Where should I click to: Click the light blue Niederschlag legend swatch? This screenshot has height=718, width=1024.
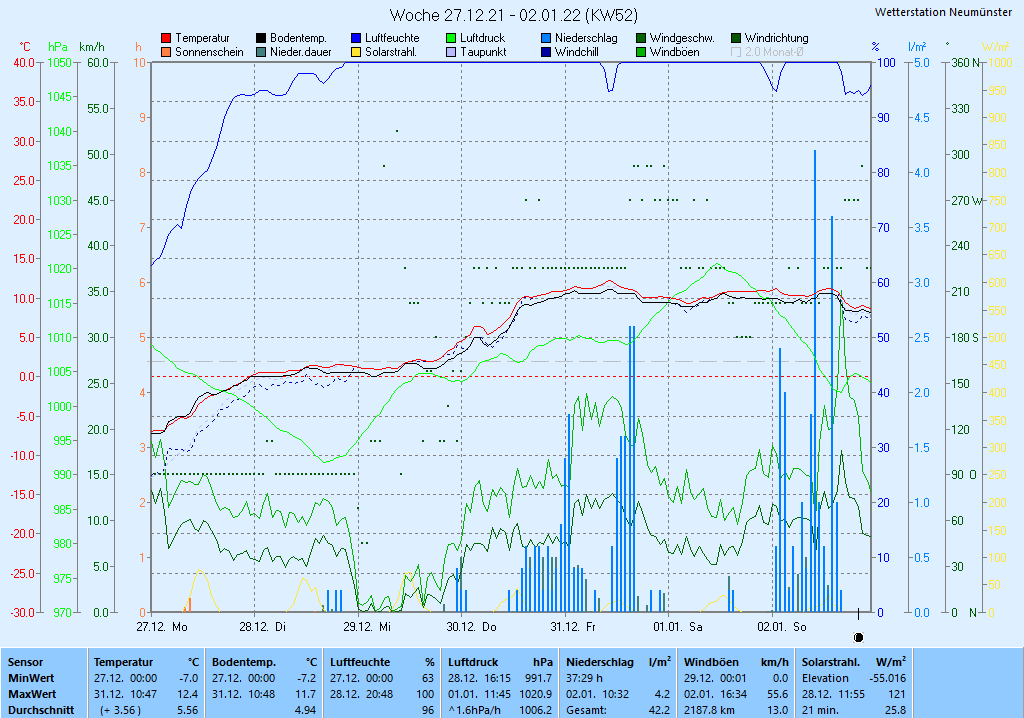click(x=546, y=39)
